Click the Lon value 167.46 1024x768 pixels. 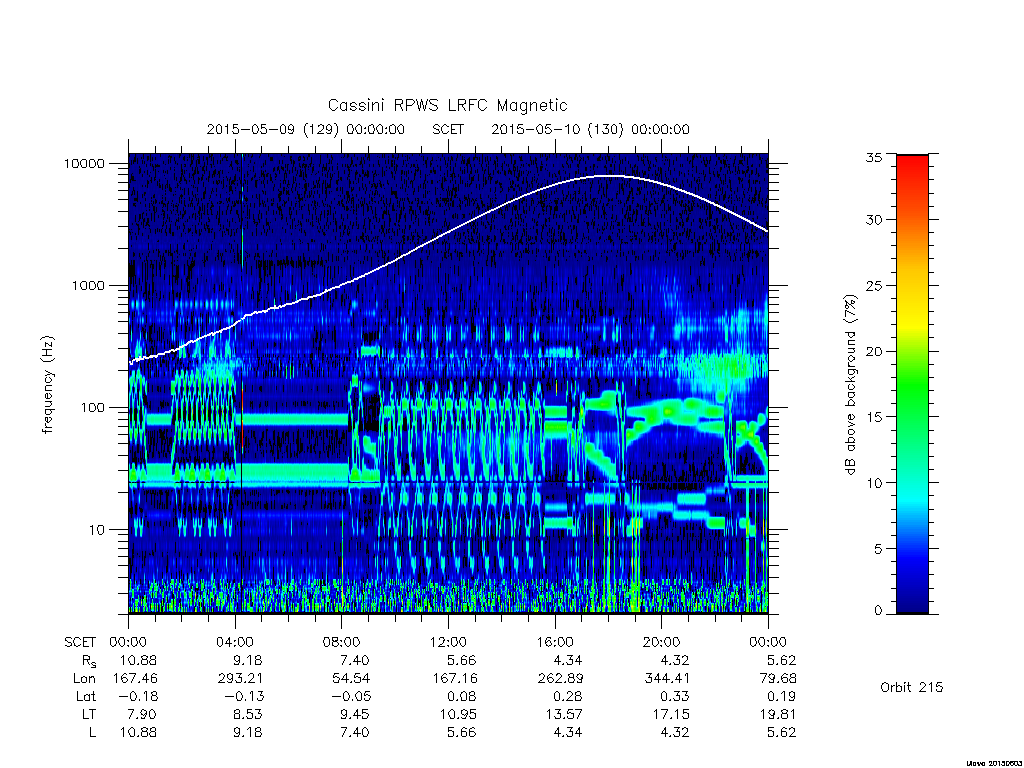pyautogui.click(x=135, y=679)
